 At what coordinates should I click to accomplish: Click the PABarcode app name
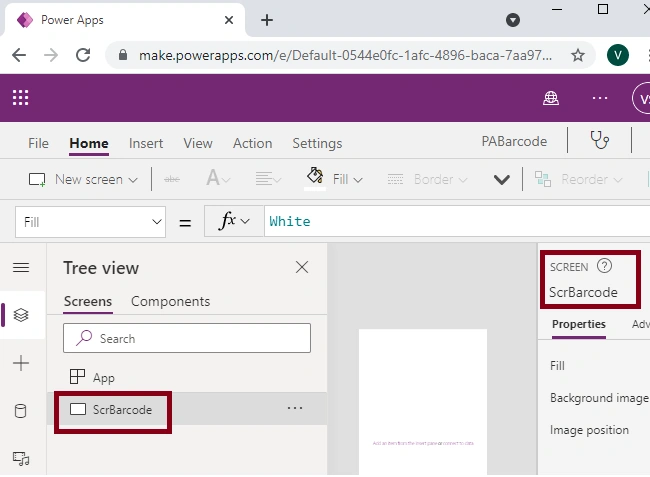coord(514,142)
